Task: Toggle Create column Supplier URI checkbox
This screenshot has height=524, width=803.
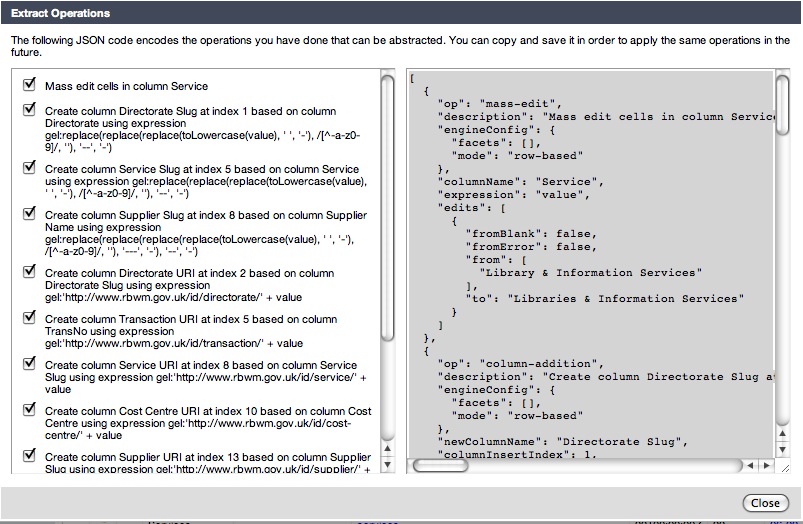Action: (x=29, y=455)
